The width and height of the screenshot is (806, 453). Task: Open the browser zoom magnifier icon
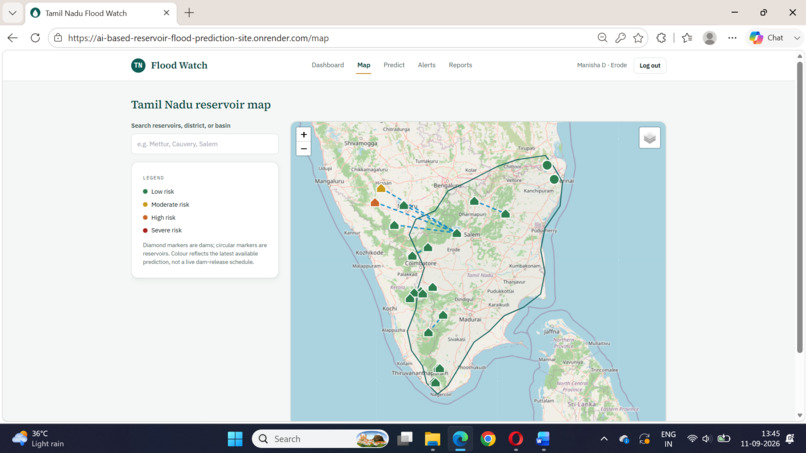click(602, 38)
